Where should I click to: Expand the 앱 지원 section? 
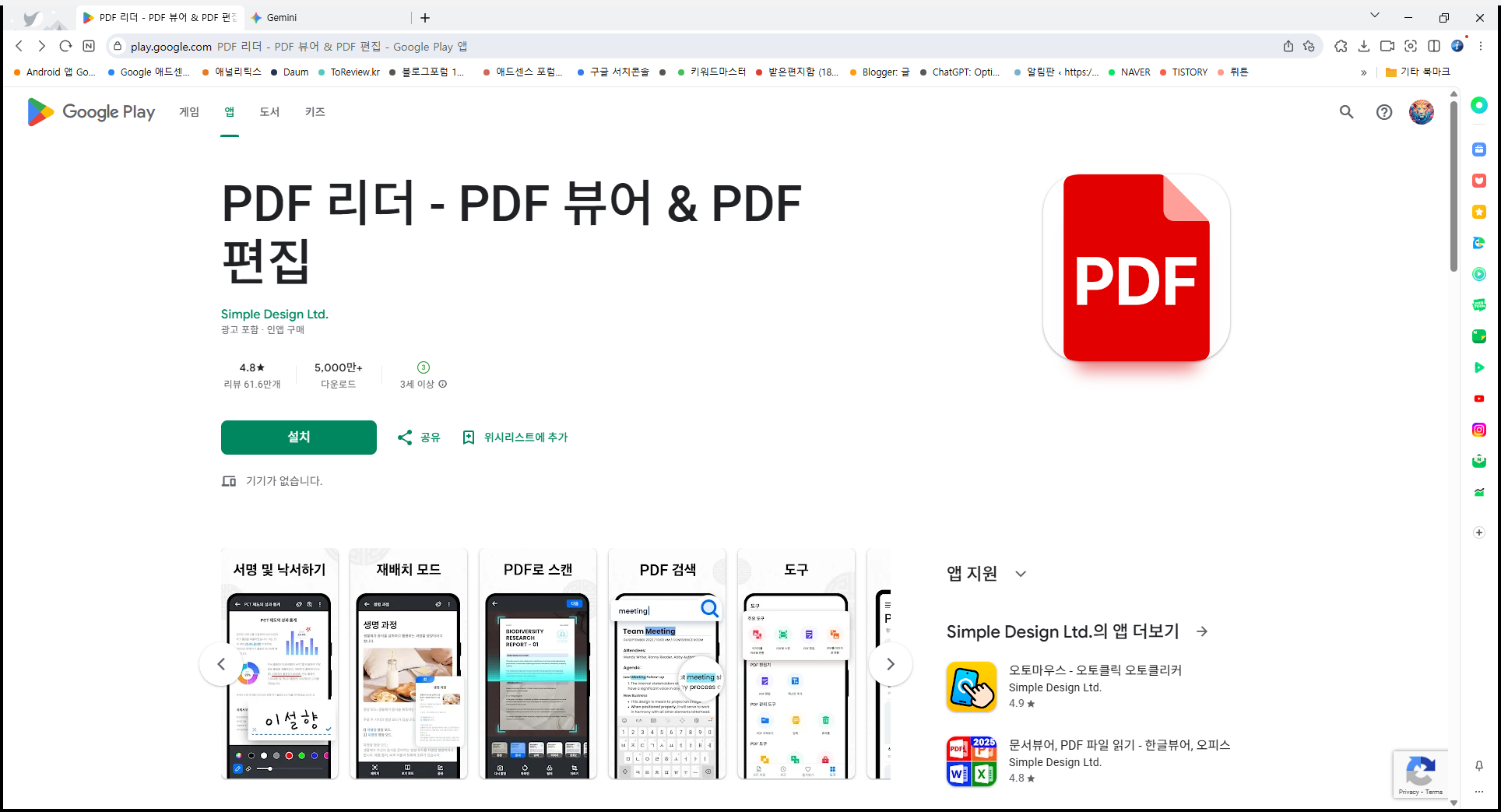tap(1021, 574)
